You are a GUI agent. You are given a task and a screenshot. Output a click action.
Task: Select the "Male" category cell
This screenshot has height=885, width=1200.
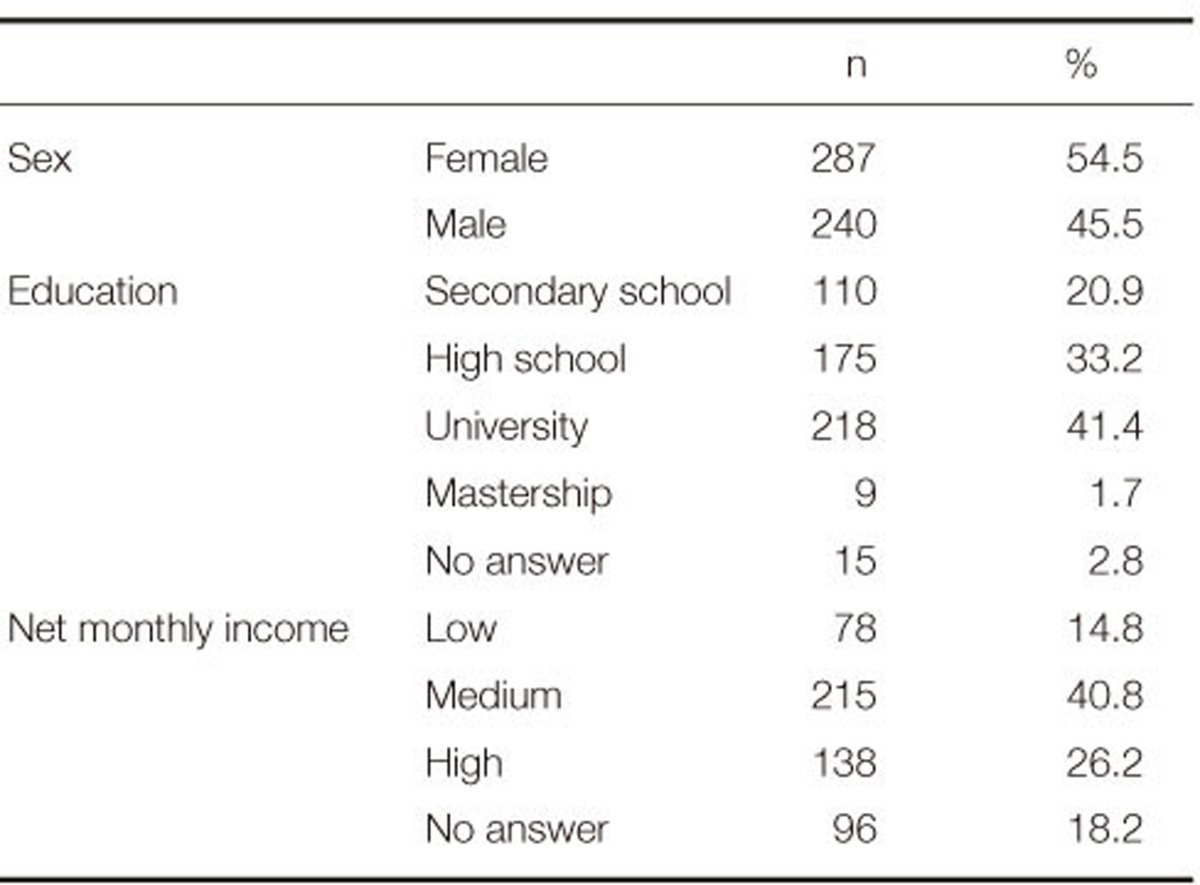465,225
